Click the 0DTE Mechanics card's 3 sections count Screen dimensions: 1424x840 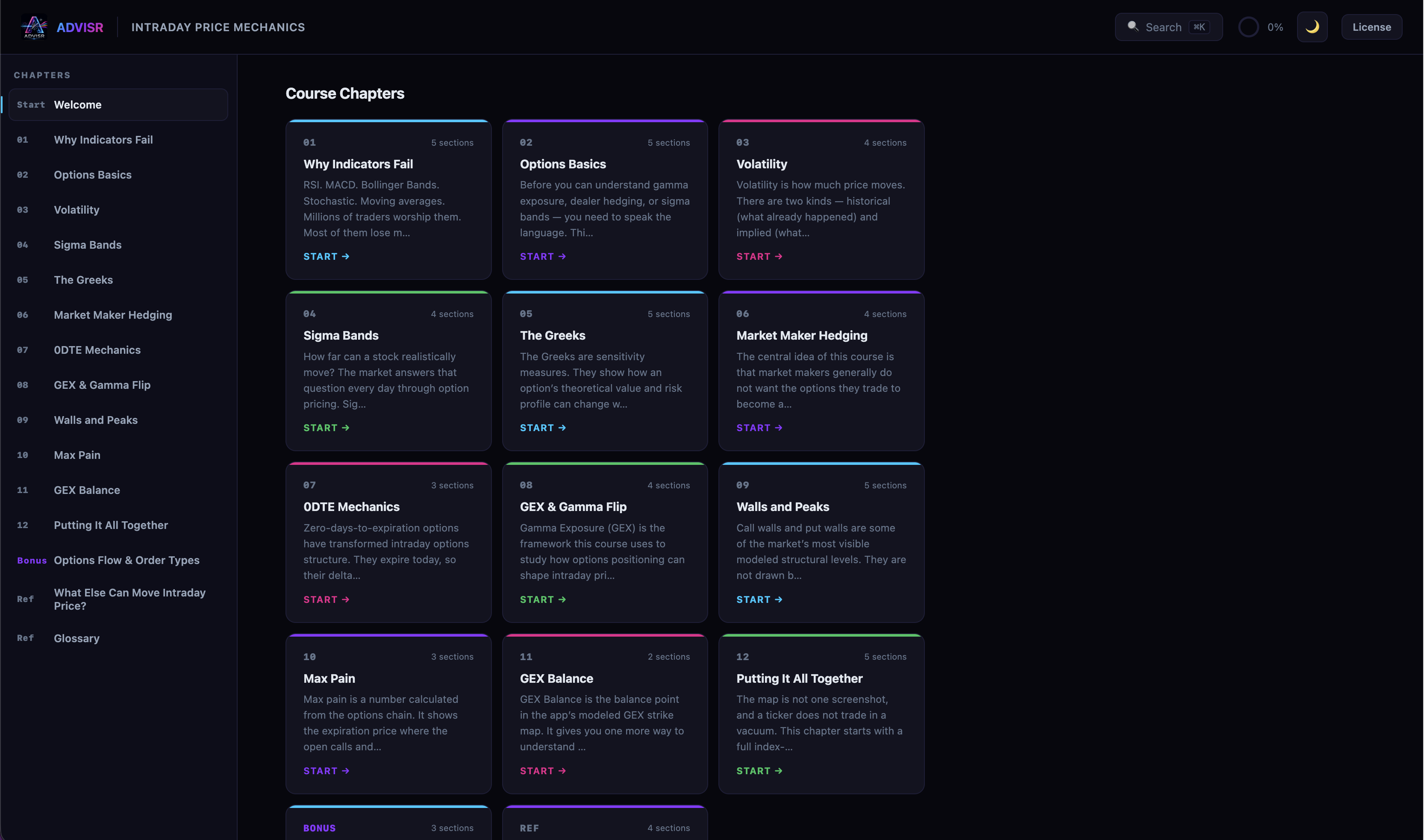453,486
